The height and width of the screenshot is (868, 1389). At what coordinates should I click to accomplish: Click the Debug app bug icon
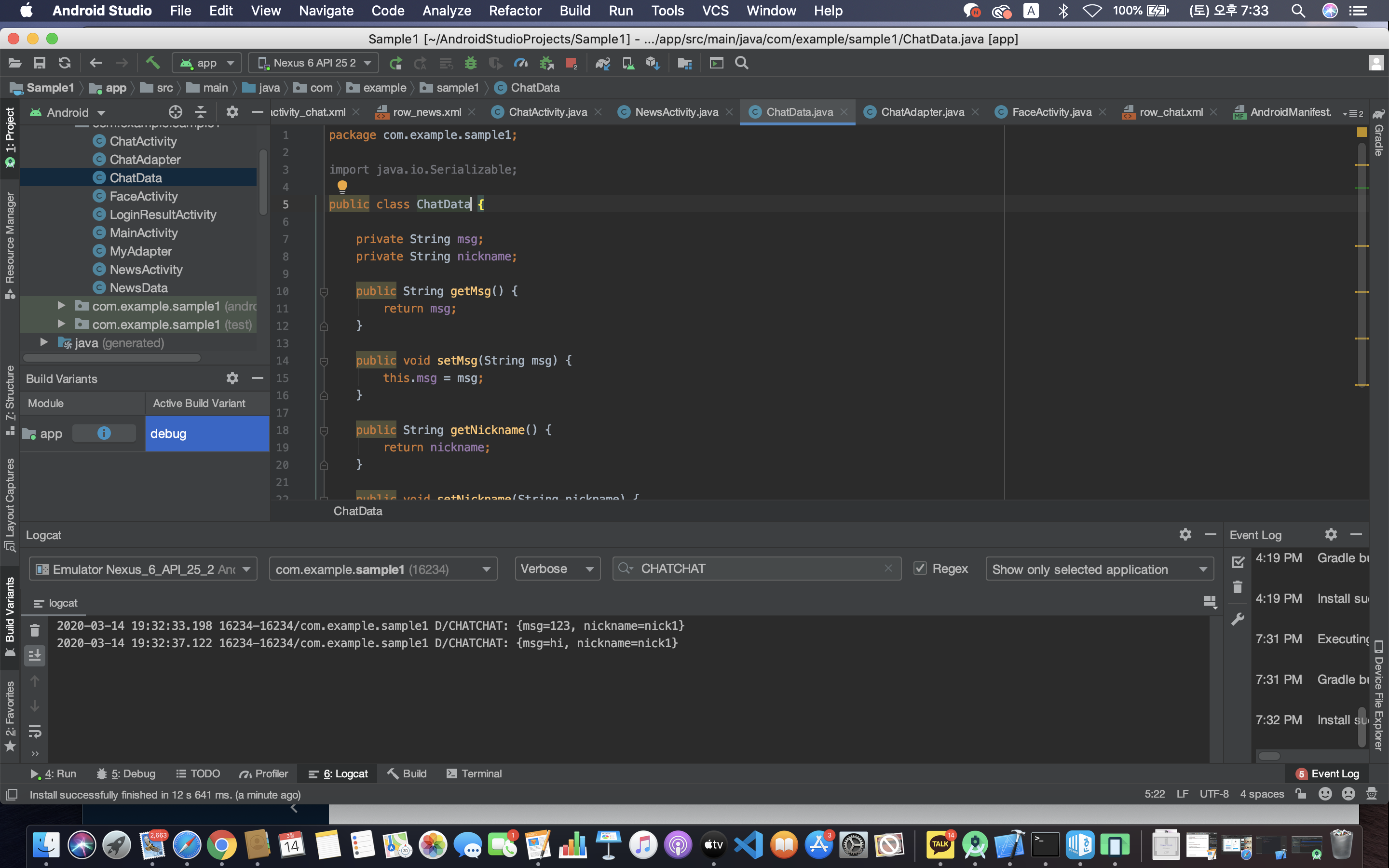pos(470,63)
